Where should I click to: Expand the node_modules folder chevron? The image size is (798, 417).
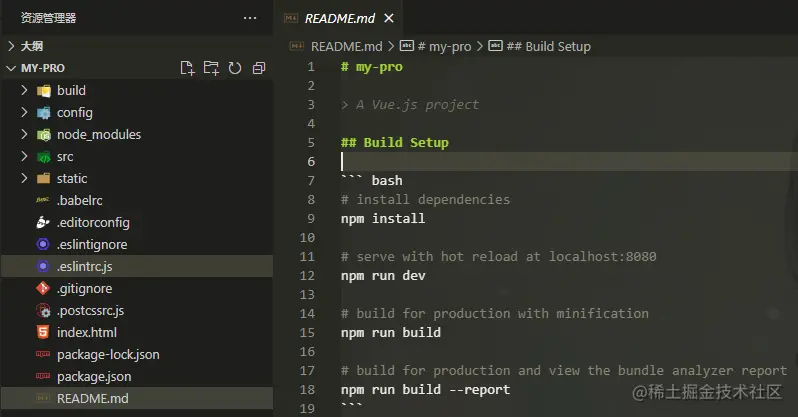tap(24, 134)
